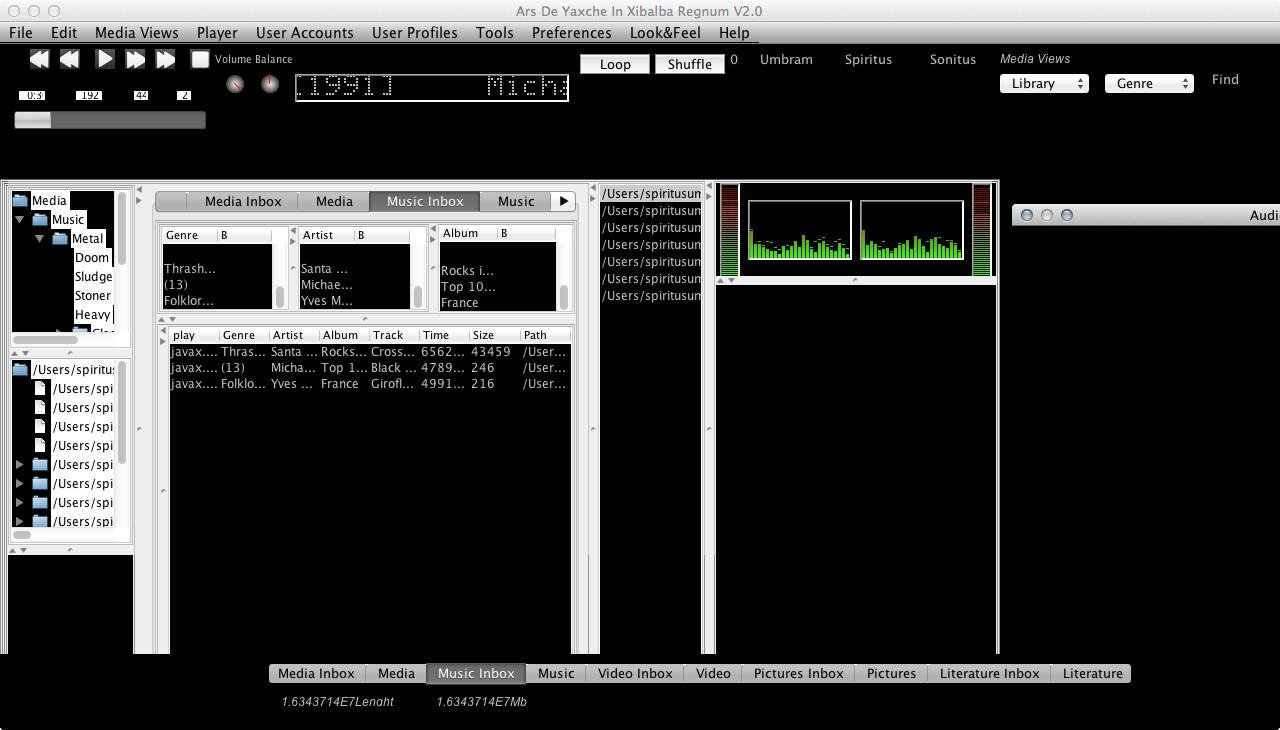Click the fast-forward transport icon
The image size is (1280, 730).
(135, 58)
